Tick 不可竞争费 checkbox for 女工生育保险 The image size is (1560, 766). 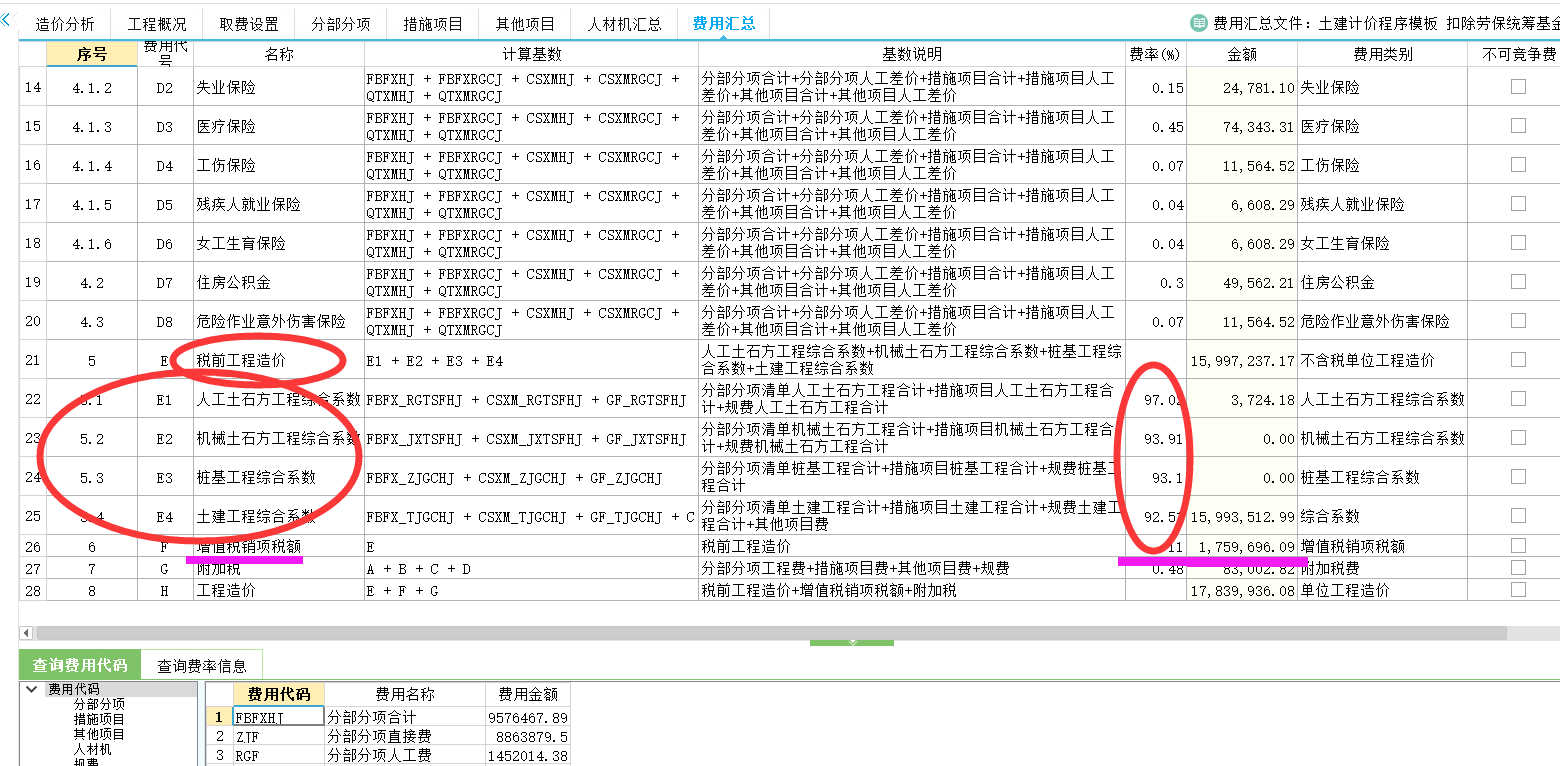pyautogui.click(x=1518, y=243)
